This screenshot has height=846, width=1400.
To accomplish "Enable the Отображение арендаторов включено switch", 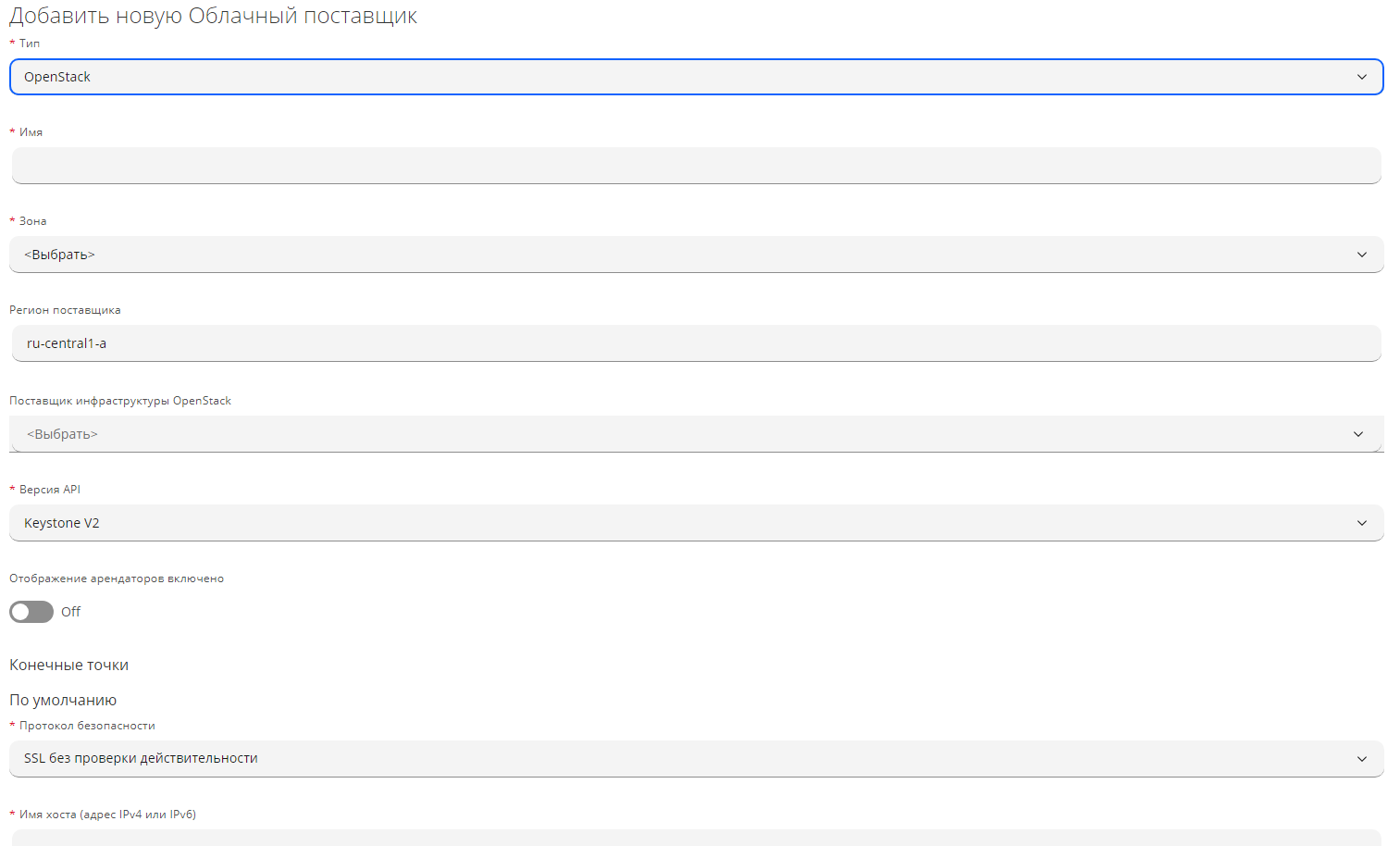I will 31,612.
